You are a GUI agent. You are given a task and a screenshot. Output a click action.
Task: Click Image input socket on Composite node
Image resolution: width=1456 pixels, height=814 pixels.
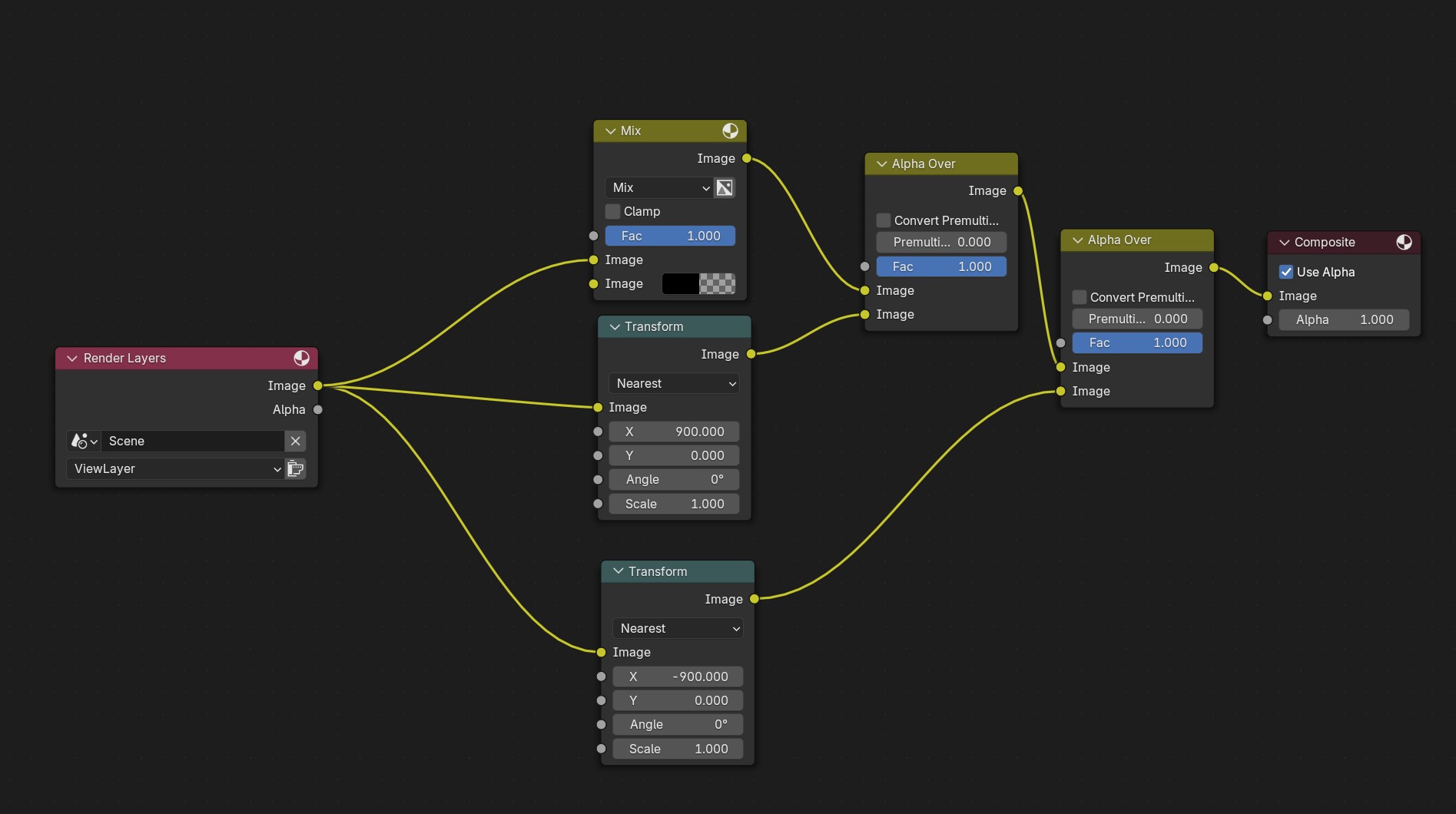1267,296
